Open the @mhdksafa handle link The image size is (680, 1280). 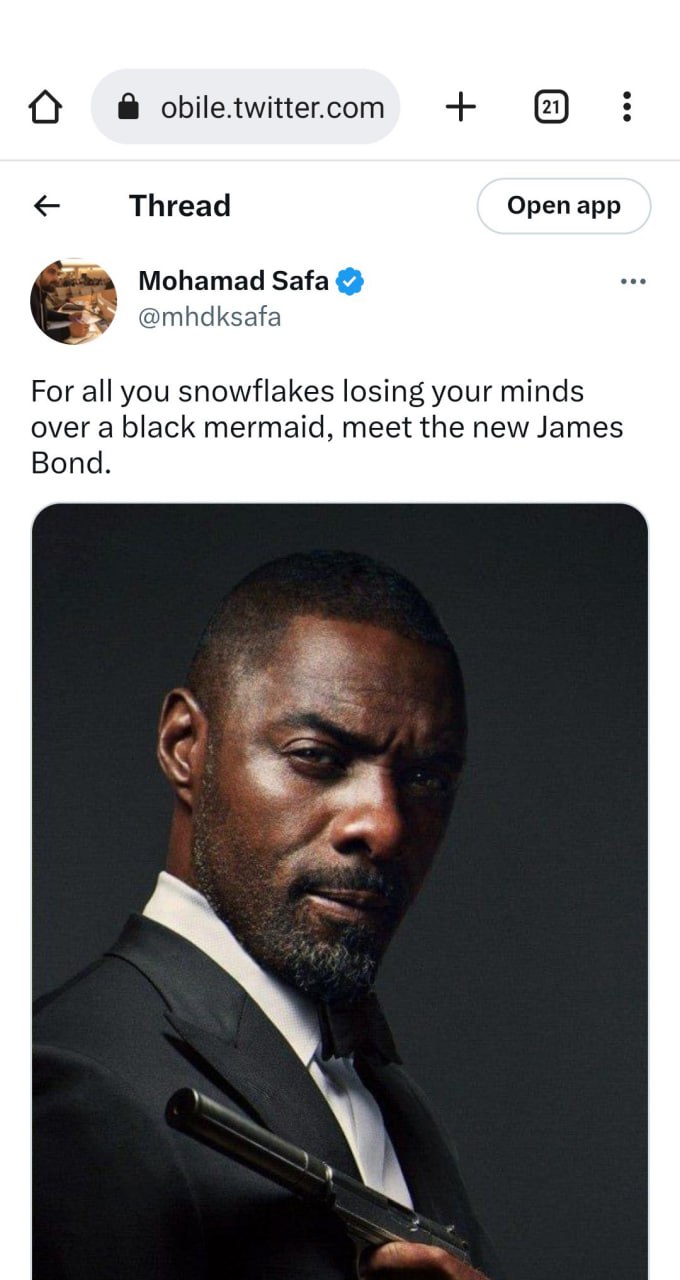pyautogui.click(x=209, y=318)
